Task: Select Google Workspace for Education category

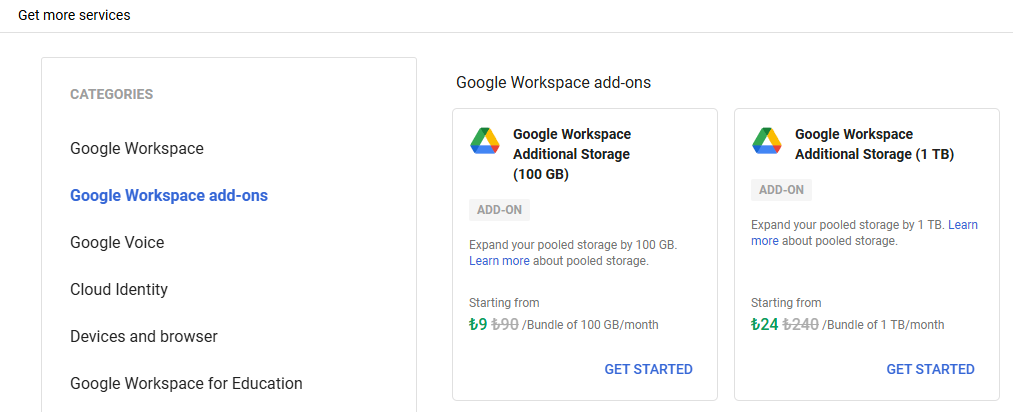Action: [x=186, y=384]
